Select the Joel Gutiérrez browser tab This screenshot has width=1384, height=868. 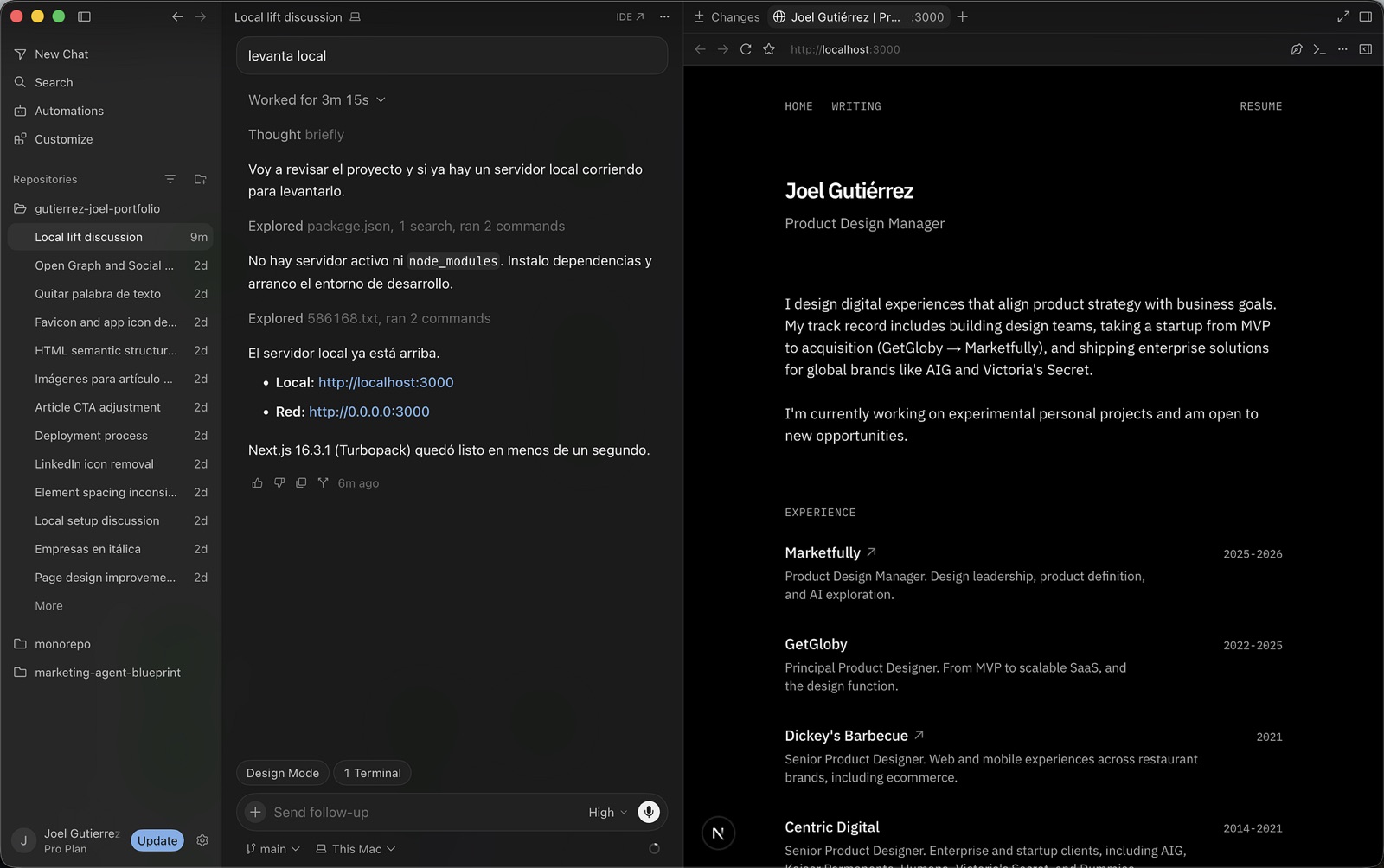(x=857, y=16)
